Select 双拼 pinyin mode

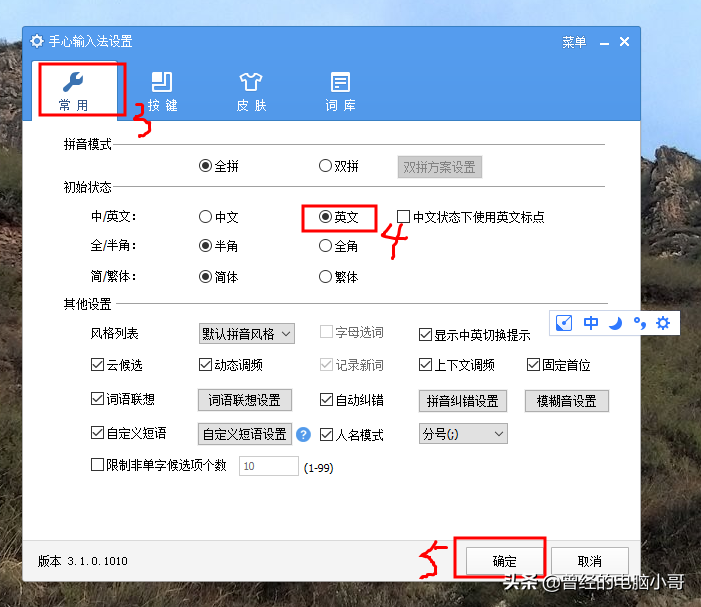coord(338,166)
